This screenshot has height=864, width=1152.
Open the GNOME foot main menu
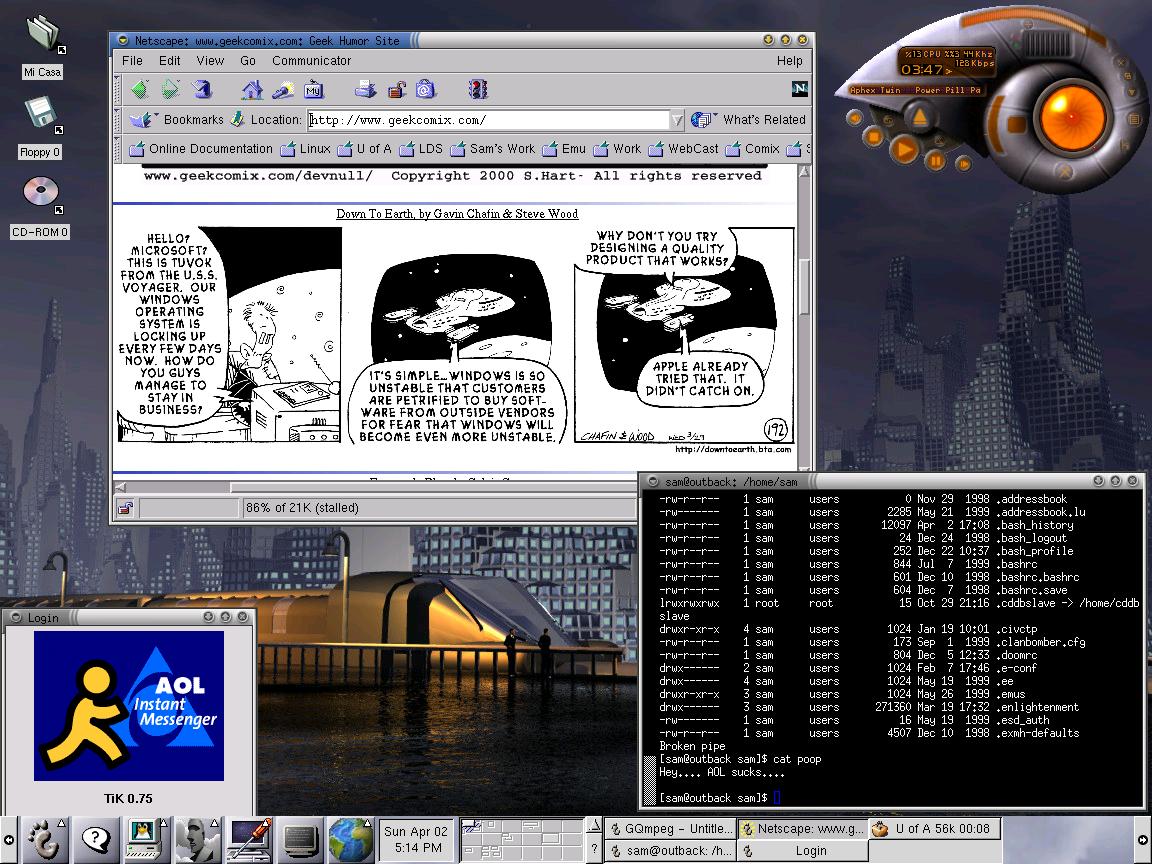click(x=44, y=839)
